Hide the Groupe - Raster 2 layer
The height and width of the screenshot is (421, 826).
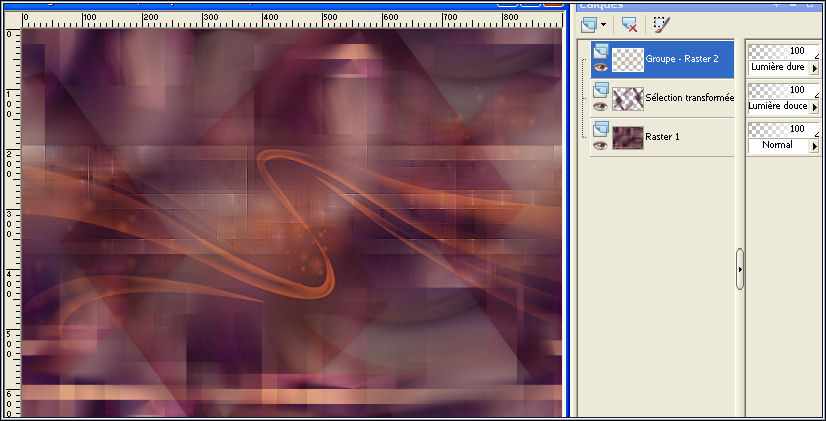coord(601,67)
